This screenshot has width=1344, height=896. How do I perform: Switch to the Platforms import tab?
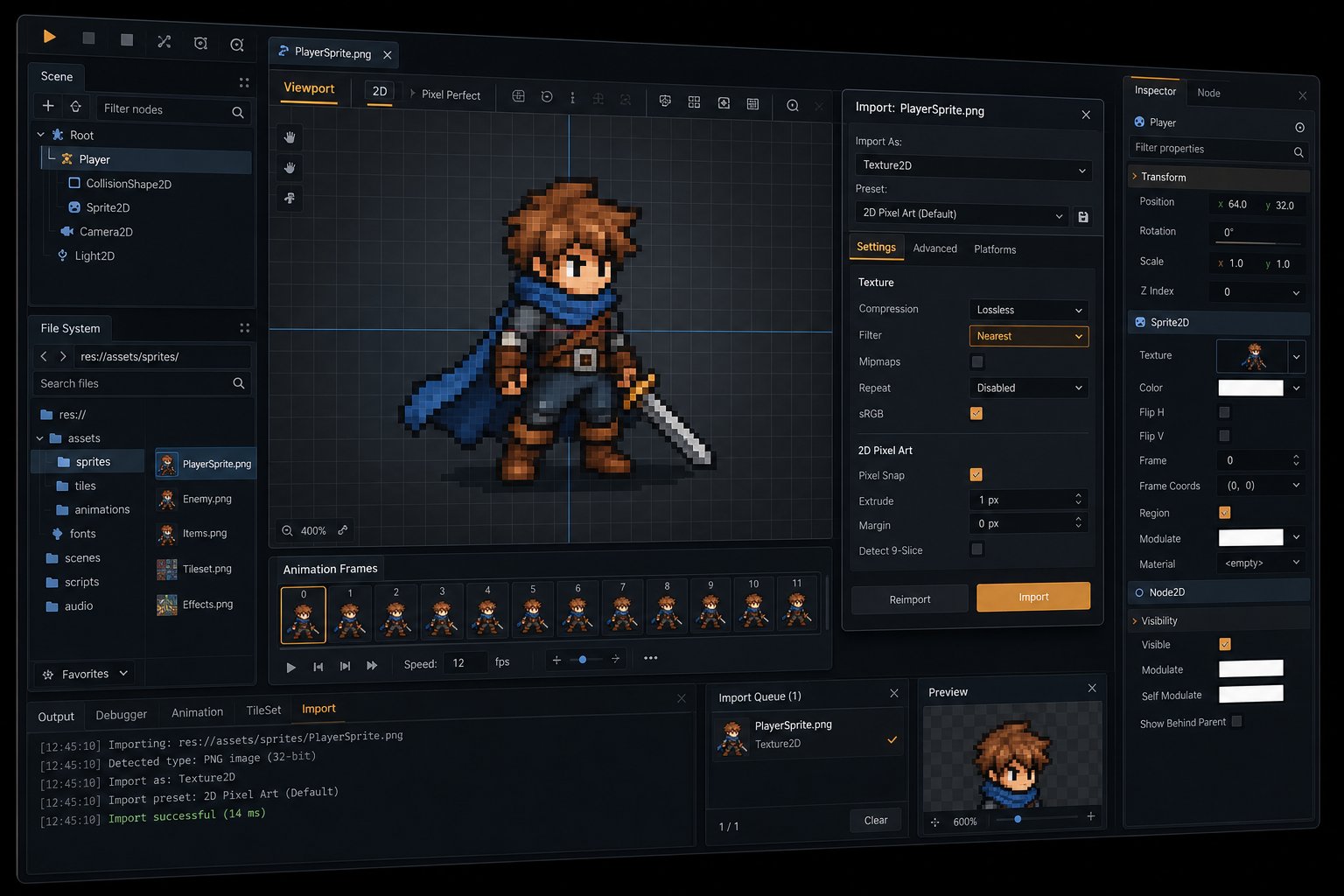click(x=995, y=249)
